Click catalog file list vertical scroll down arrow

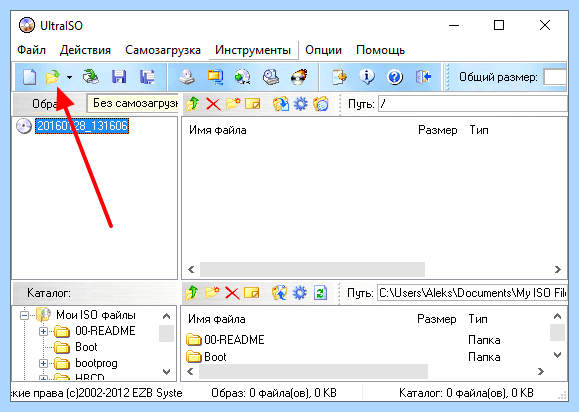click(557, 355)
